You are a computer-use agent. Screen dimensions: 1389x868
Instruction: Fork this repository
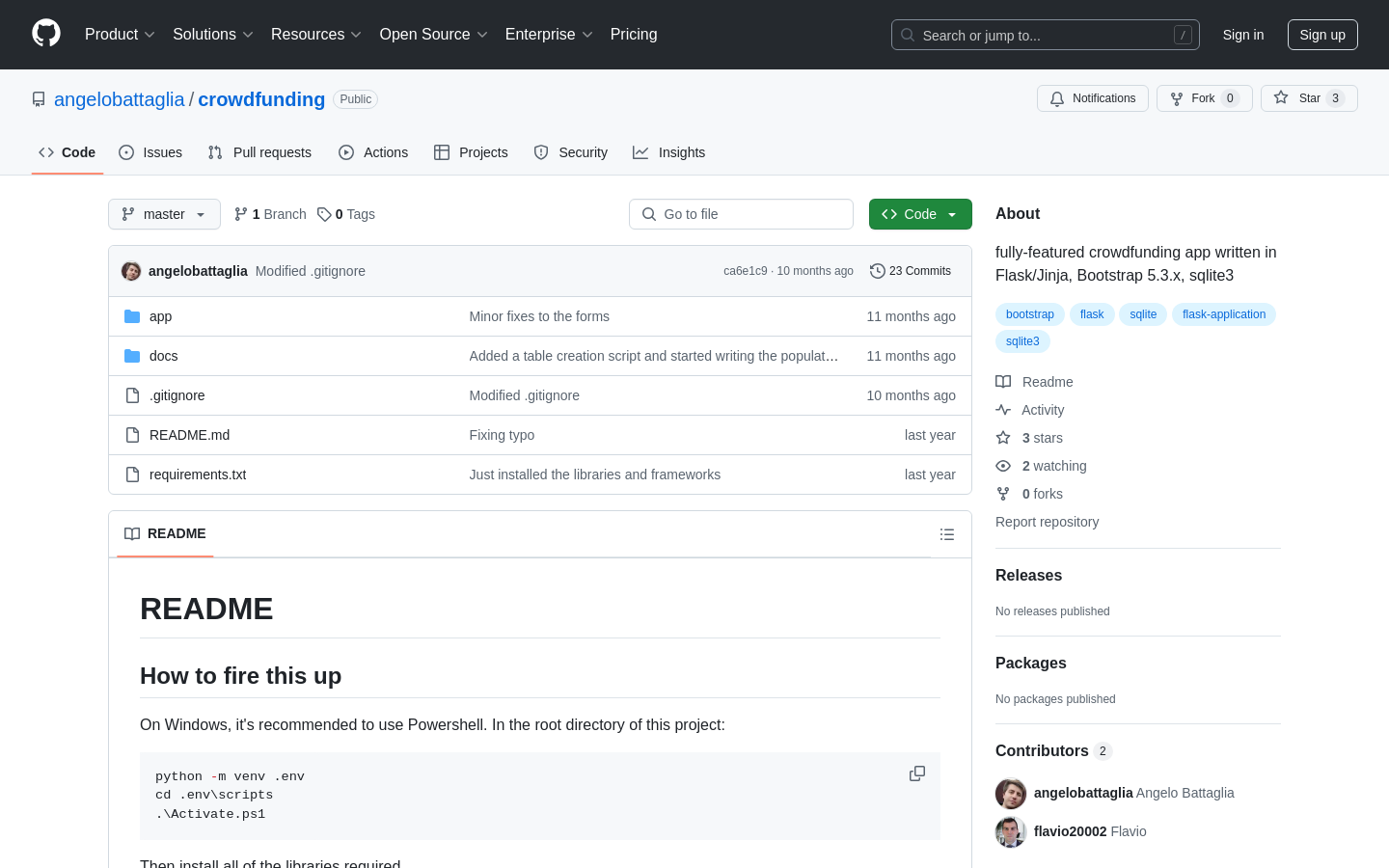click(x=1205, y=98)
